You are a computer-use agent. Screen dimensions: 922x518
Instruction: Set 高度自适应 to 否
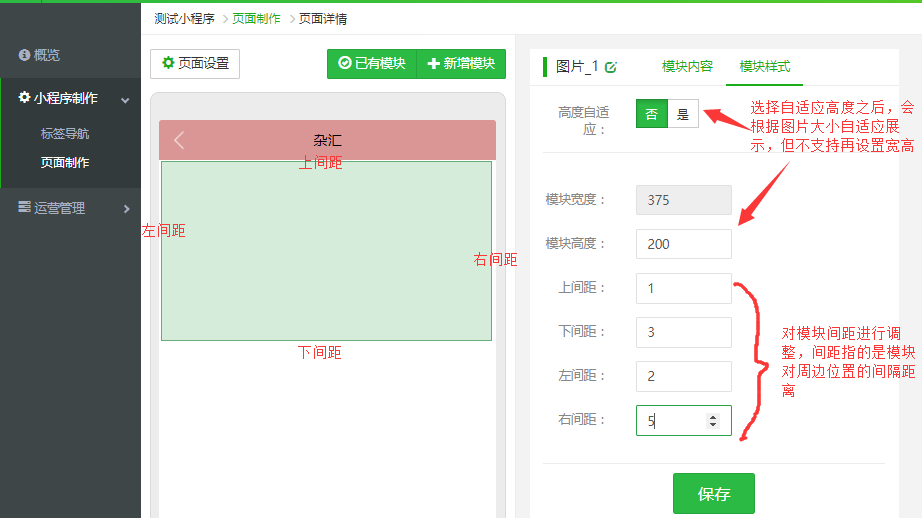click(x=651, y=114)
